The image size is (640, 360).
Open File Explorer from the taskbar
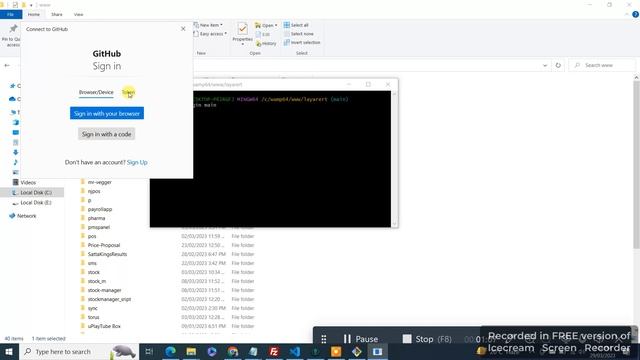pyautogui.click(x=191, y=351)
